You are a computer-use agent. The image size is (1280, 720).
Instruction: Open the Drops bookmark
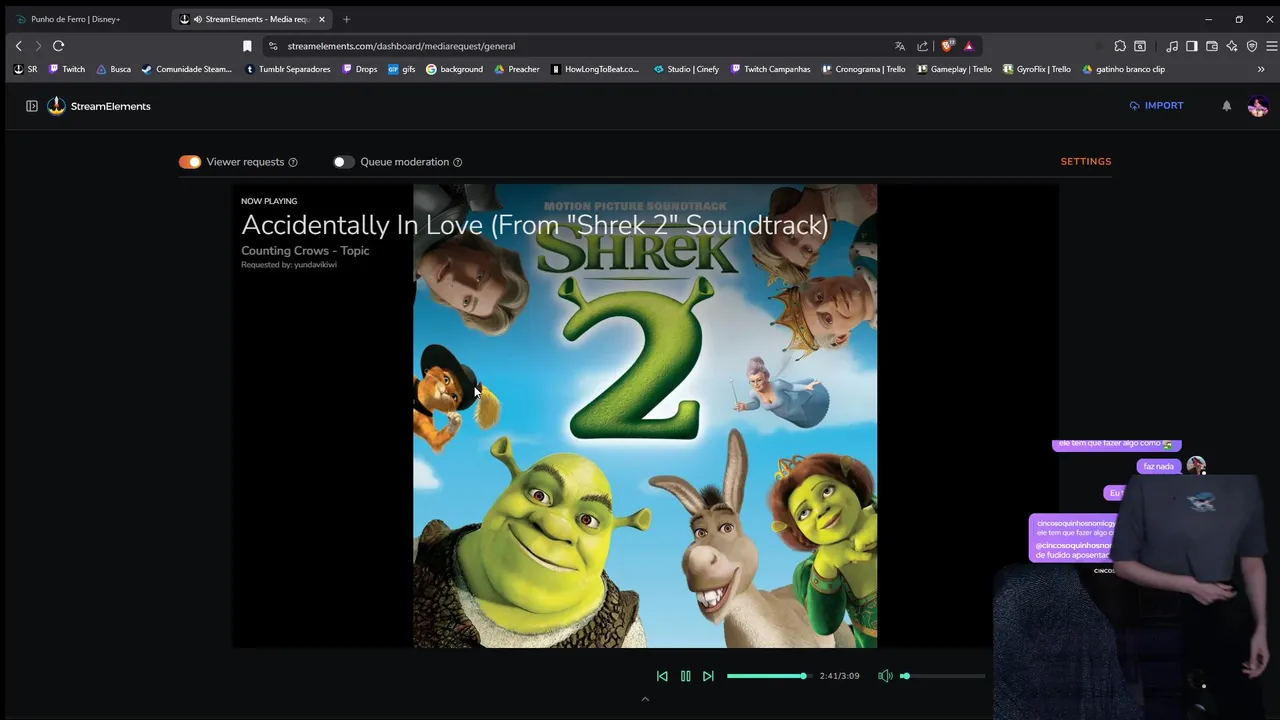360,69
